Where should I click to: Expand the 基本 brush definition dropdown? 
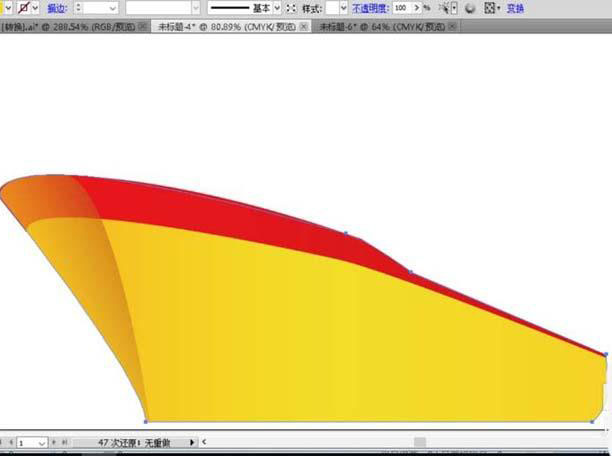click(x=277, y=7)
